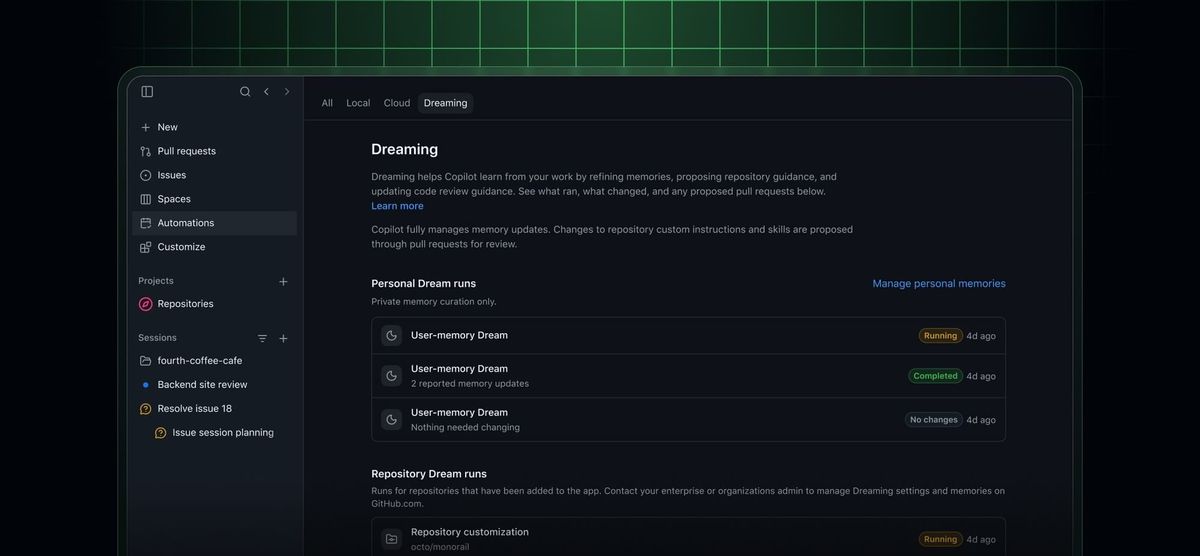Click the Automations calendar icon
Viewport: 1200px width, 556px height.
pyautogui.click(x=146, y=223)
